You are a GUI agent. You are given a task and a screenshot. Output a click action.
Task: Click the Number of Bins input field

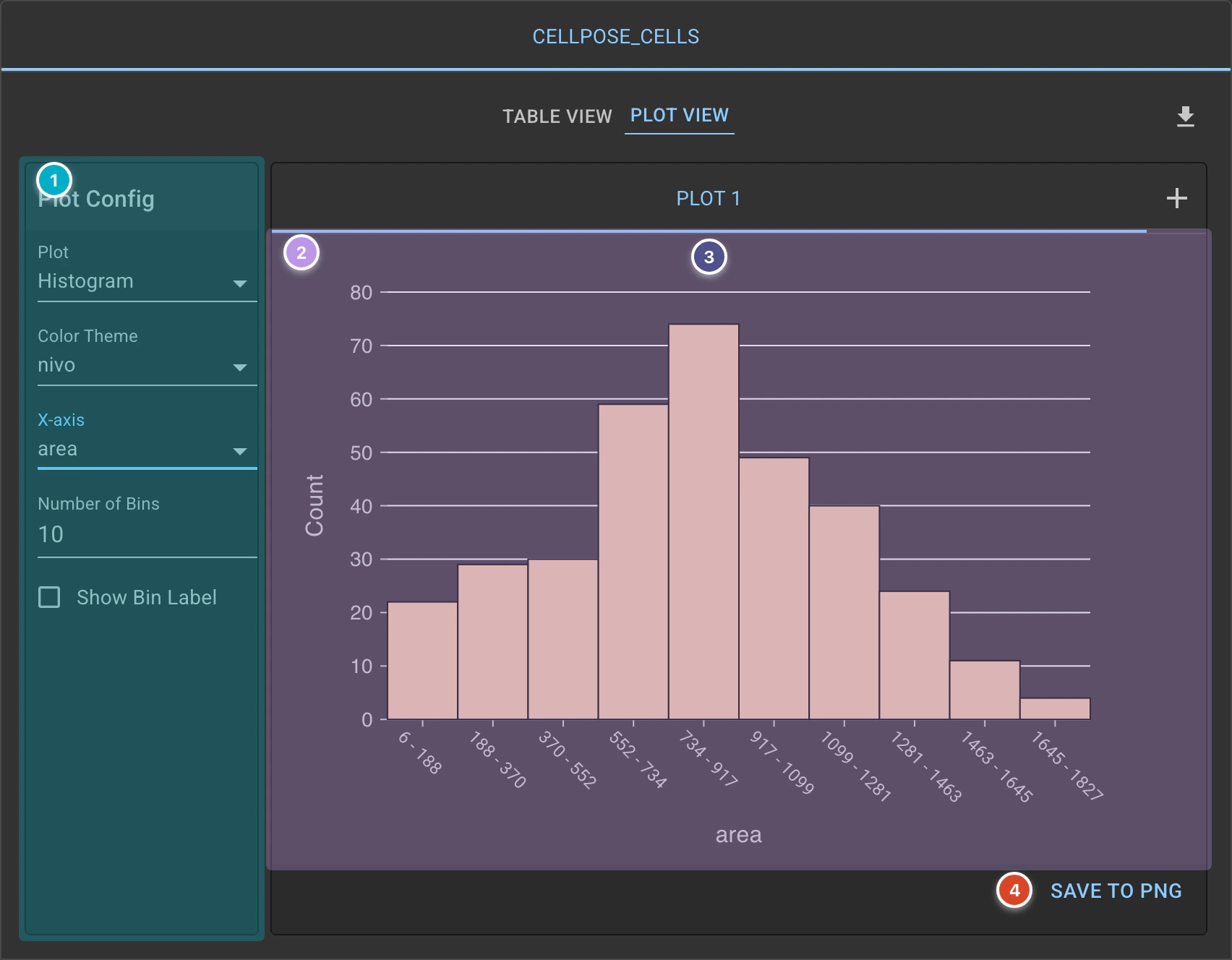coord(147,534)
